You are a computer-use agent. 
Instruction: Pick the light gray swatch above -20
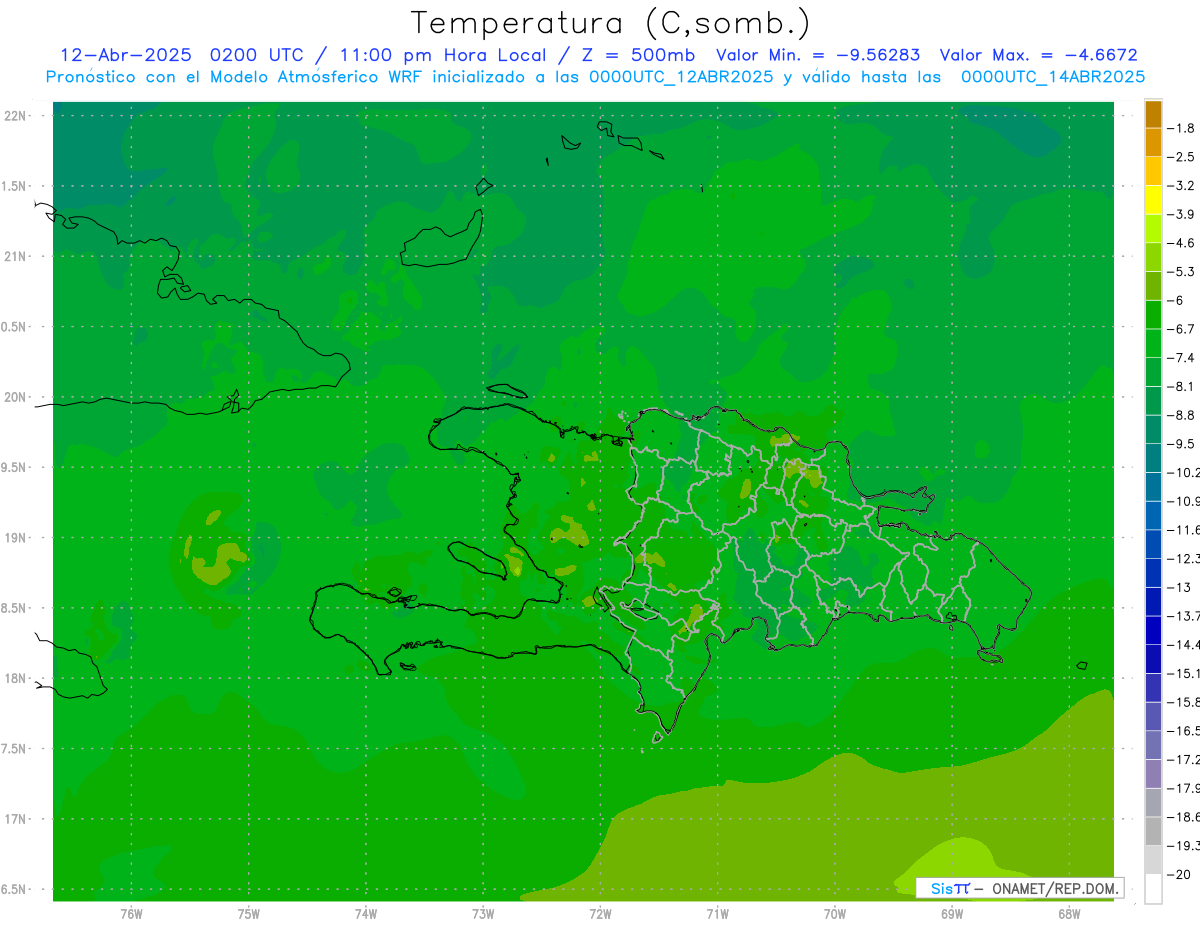coord(1153,860)
